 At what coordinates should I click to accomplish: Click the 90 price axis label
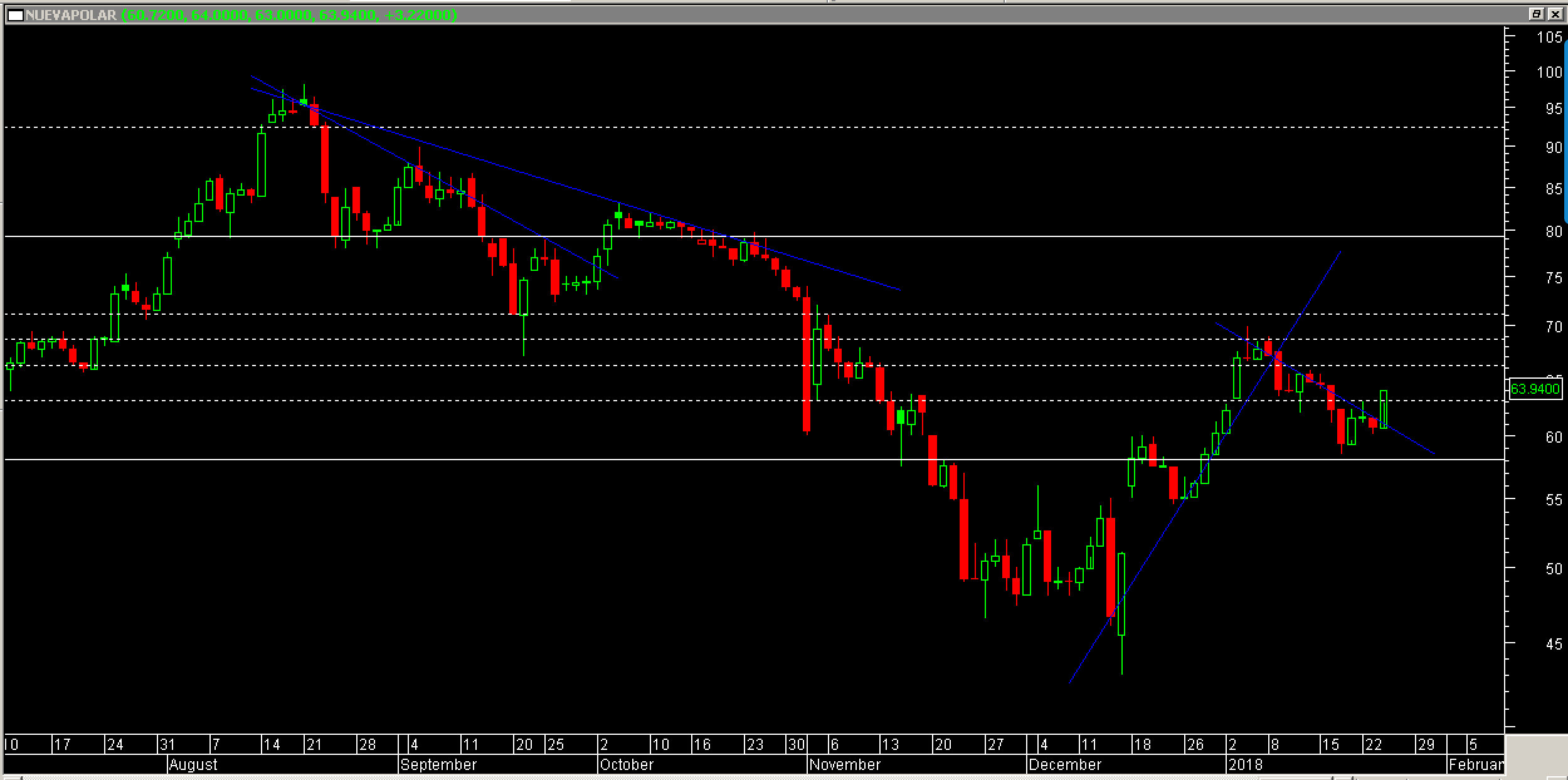pos(1554,147)
